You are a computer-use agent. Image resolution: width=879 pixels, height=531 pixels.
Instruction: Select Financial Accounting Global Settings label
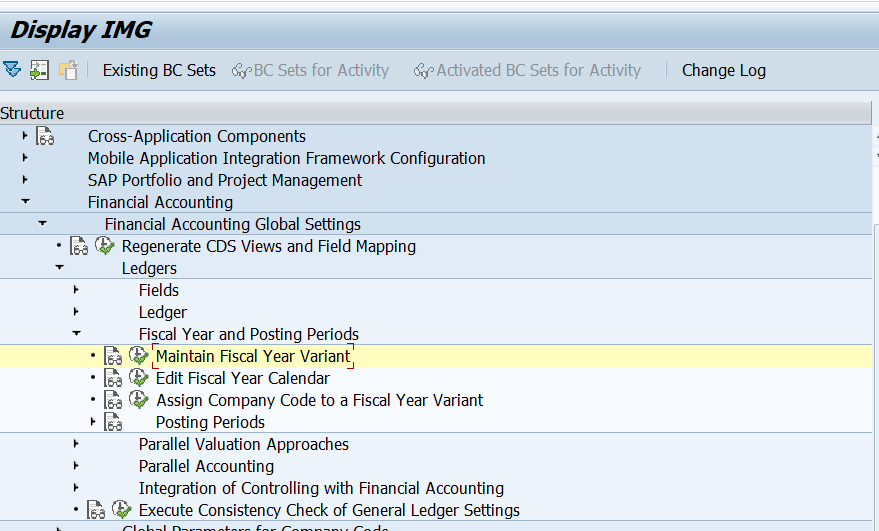pos(233,224)
